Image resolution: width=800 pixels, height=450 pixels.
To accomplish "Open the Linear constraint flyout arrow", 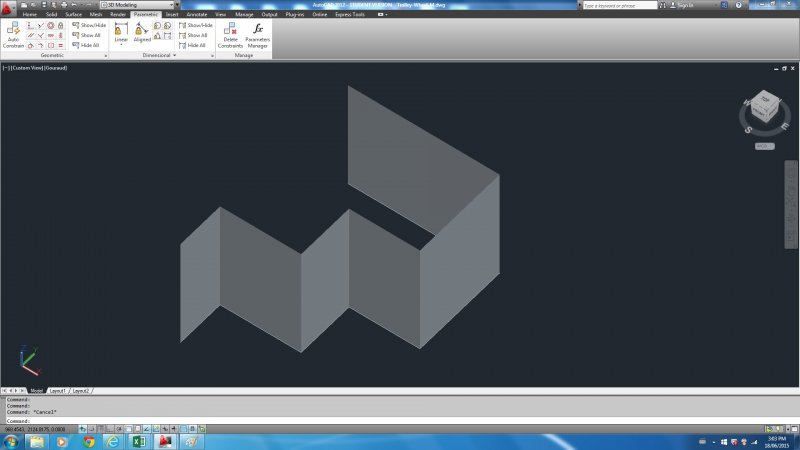I will click(x=121, y=45).
